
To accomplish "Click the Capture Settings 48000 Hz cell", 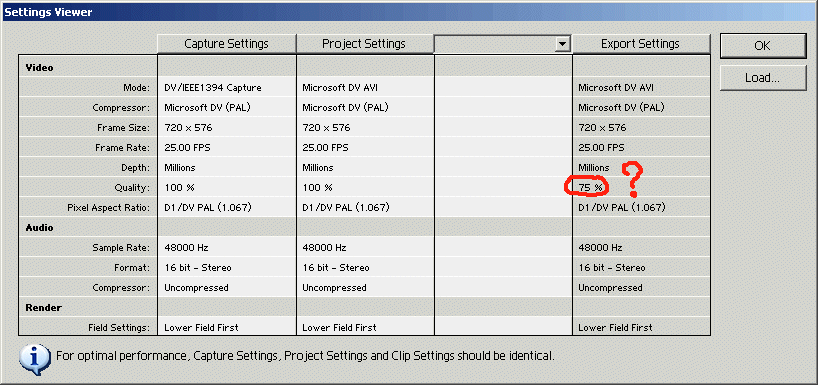I will coord(186,247).
